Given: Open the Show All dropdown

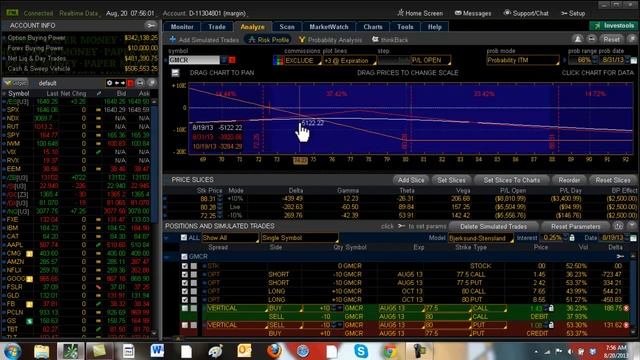Looking at the screenshot, I should pyautogui.click(x=230, y=238).
